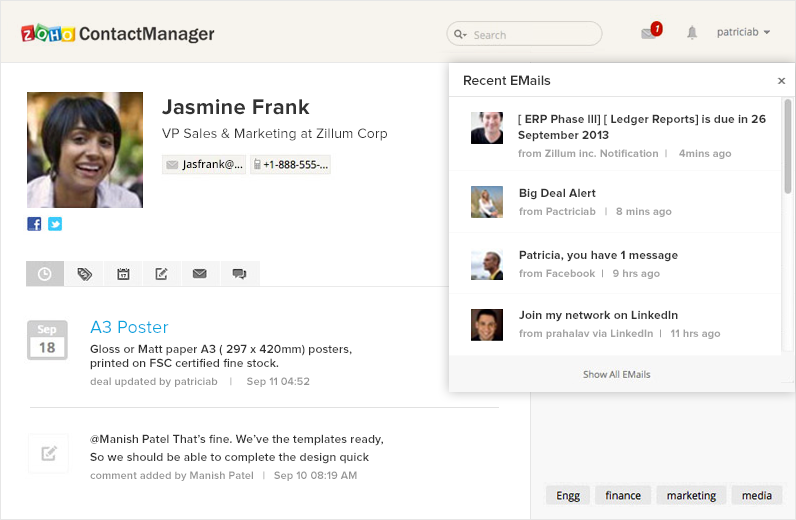Screen dimensions: 796x520
Task: Open the Big Deal Alert email
Action: pyautogui.click(x=557, y=193)
